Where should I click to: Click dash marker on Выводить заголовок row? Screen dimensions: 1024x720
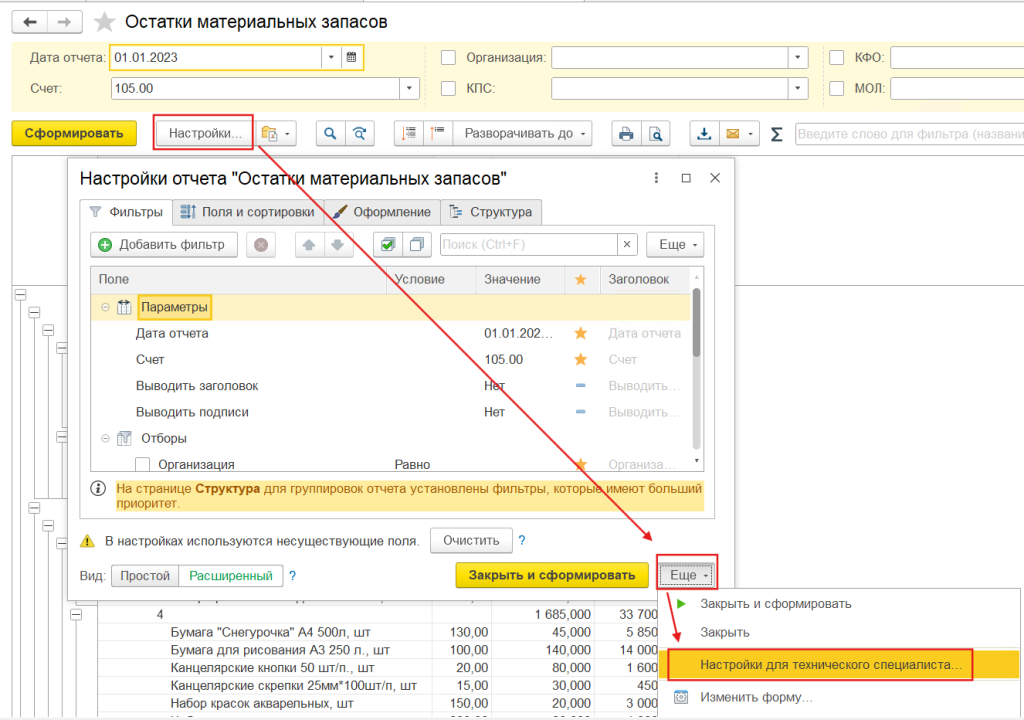click(x=581, y=385)
